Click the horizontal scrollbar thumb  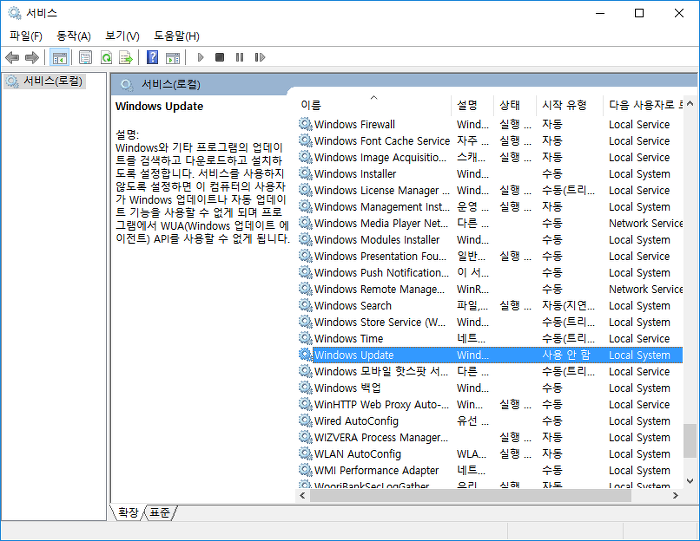[471, 495]
